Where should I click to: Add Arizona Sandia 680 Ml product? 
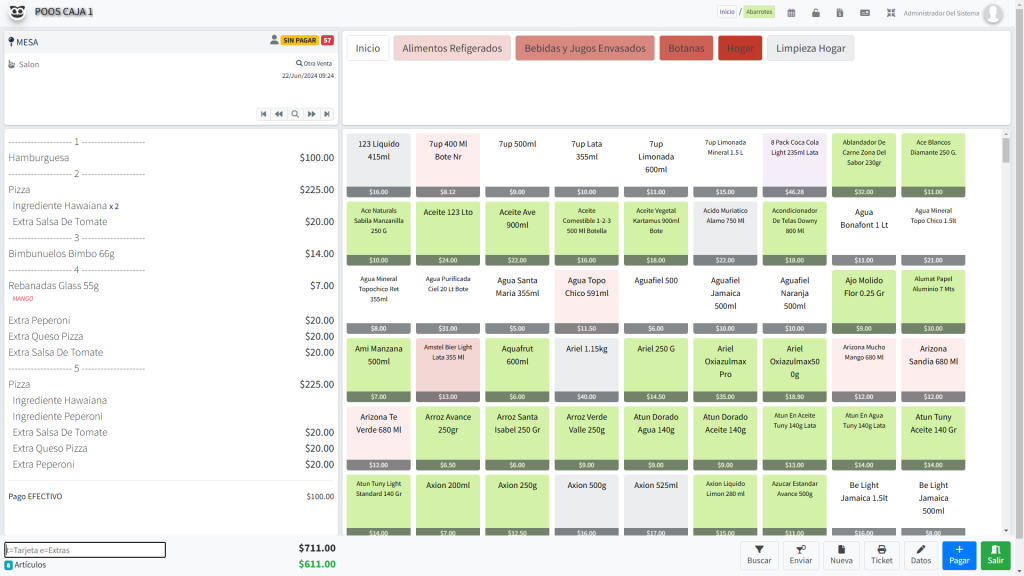pos(933,370)
